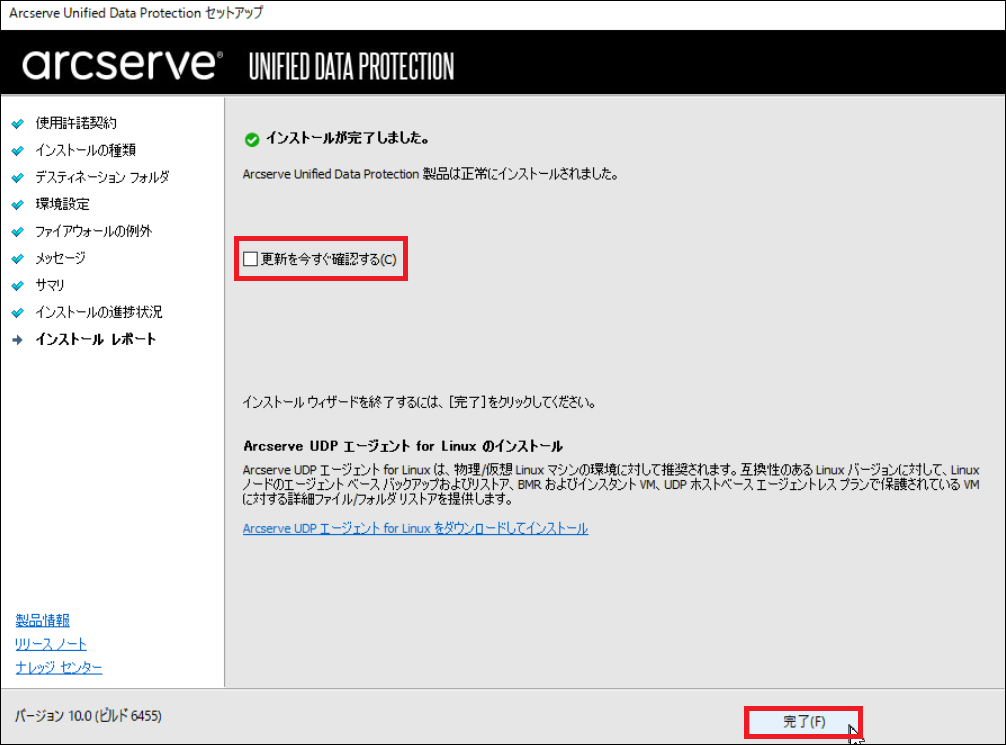
Task: Click the arrow icon next to インストール レポート
Action: (18, 339)
